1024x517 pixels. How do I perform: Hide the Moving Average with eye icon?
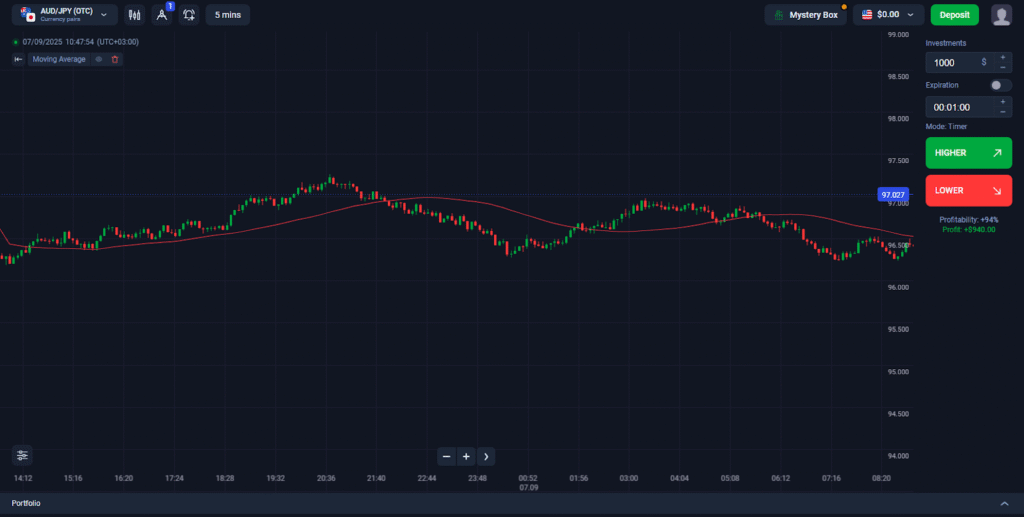98,59
